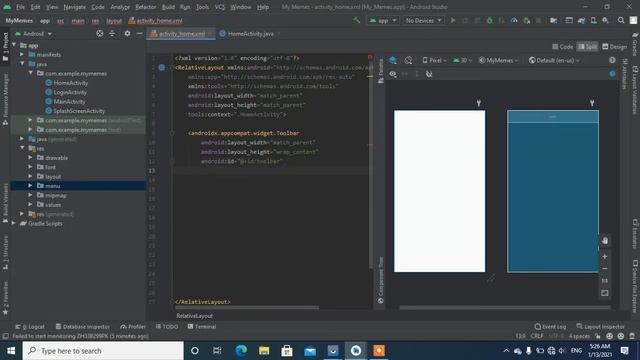Screen dimensions: 640x360
Task: Zoom out with minus button in preview
Action: [x=605, y=269]
